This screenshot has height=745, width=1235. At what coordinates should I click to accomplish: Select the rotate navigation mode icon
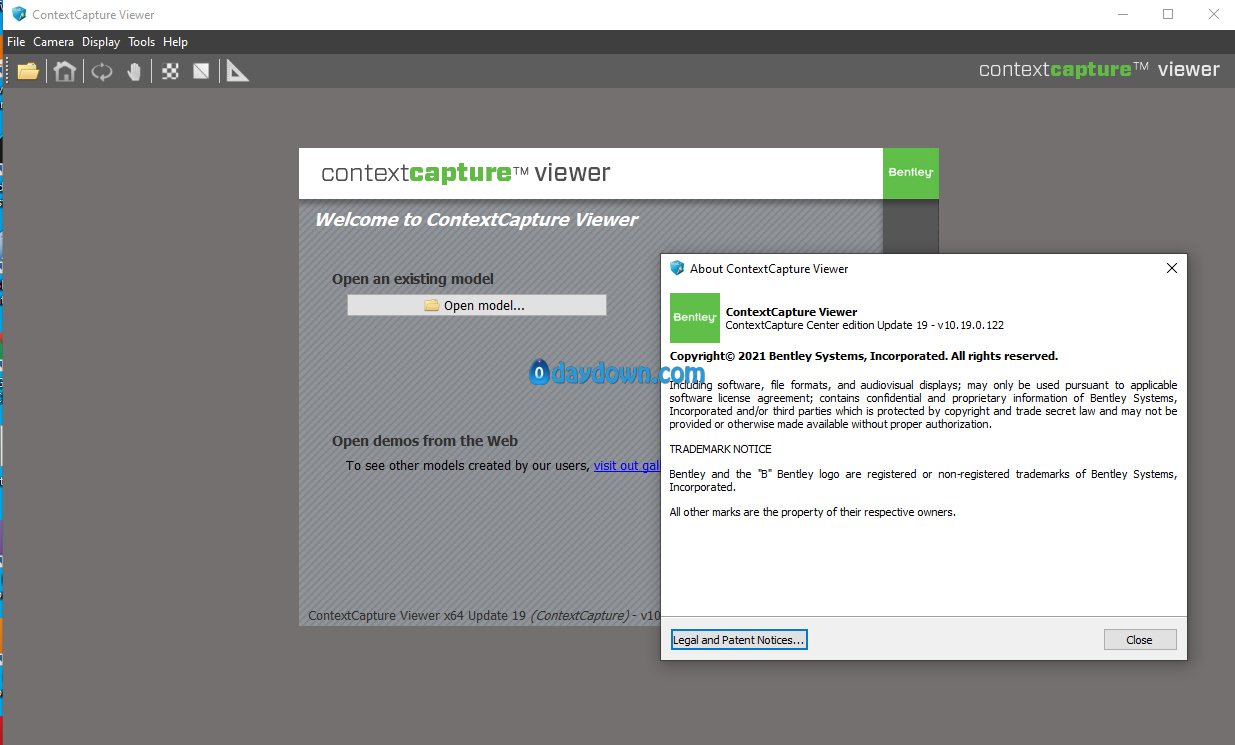click(x=102, y=71)
